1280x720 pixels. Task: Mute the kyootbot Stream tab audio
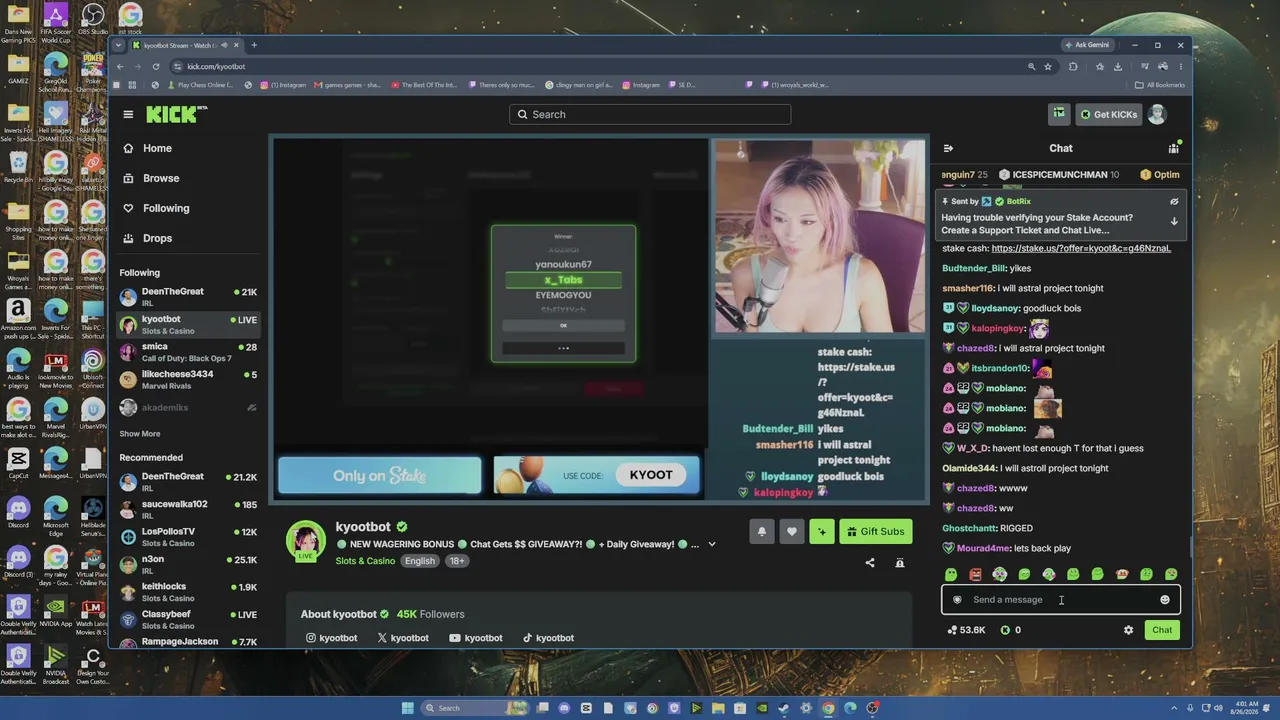[x=223, y=45]
